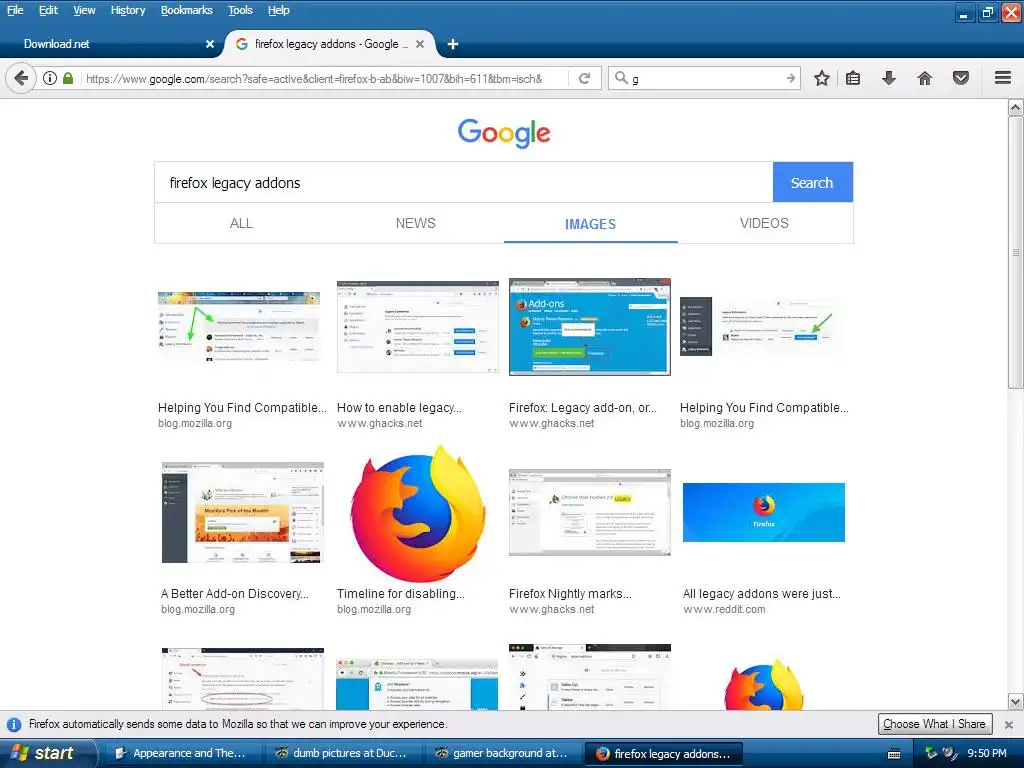Open a new tab with plus button
Image resolution: width=1024 pixels, height=768 pixels.
pyautogui.click(x=453, y=44)
